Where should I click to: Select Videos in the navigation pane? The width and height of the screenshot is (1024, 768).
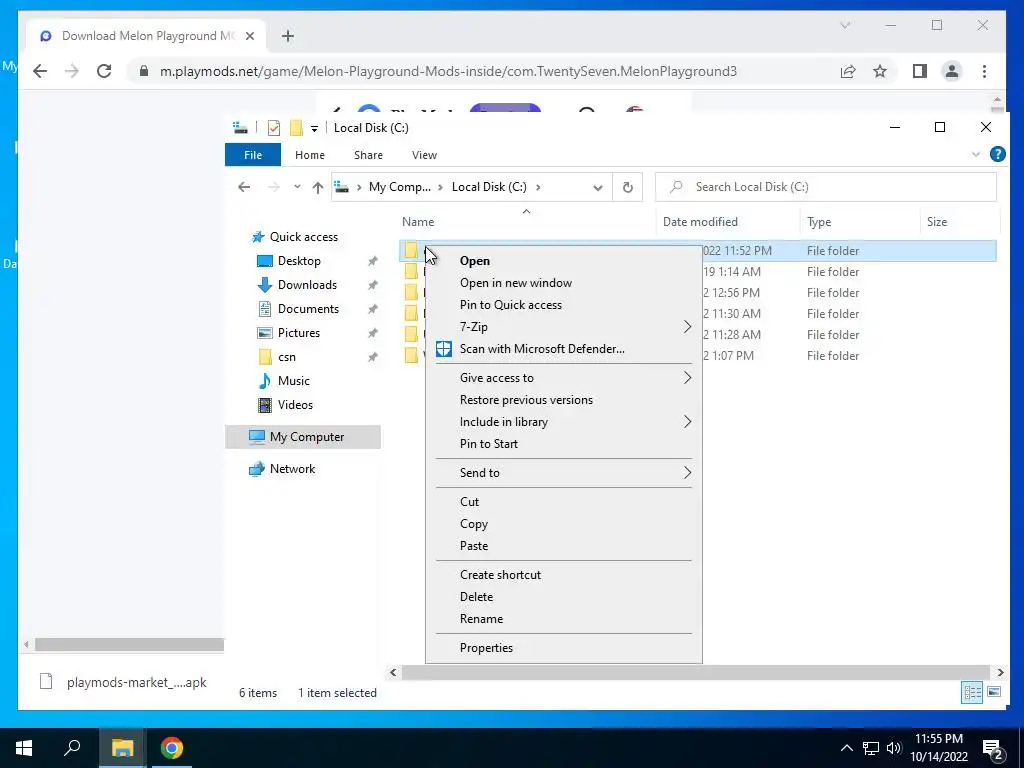pos(295,405)
